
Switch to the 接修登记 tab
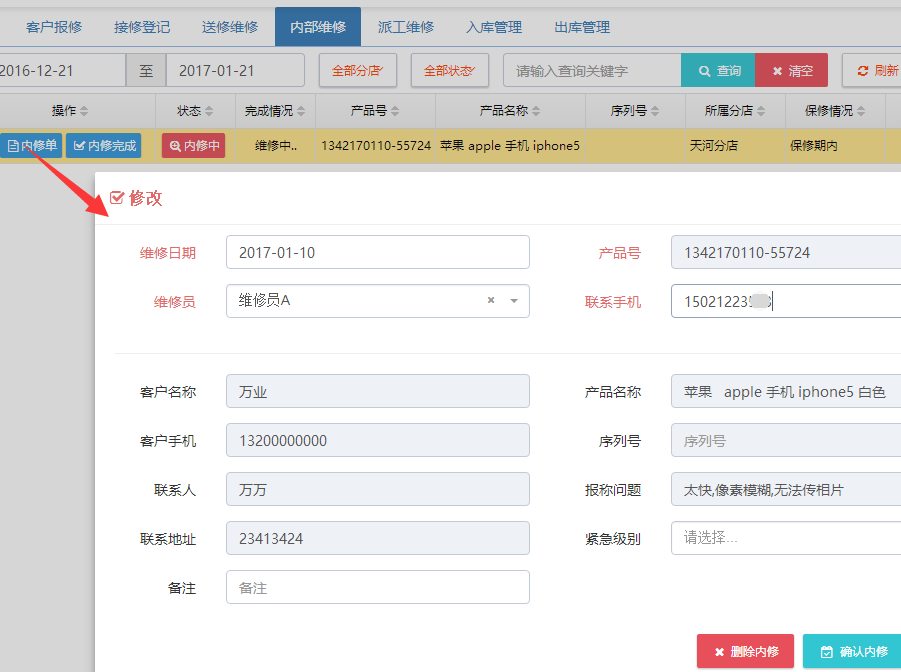click(142, 27)
